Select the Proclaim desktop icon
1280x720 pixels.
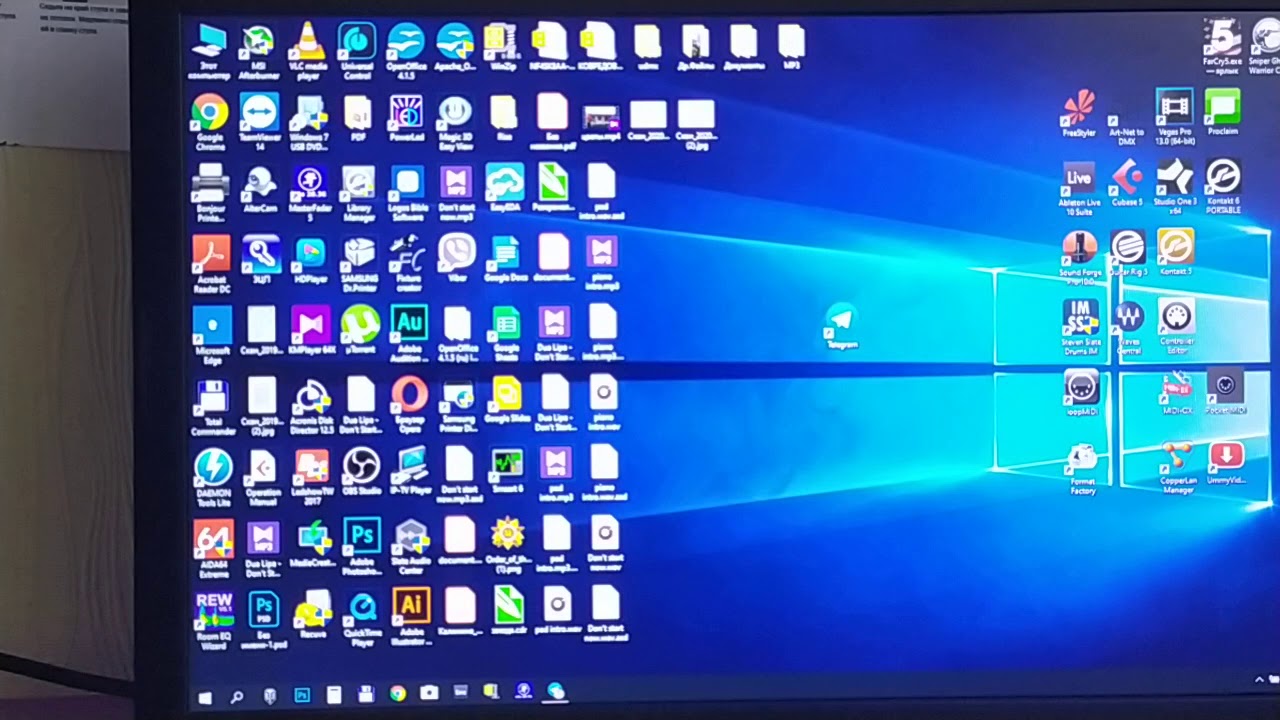pos(1223,112)
